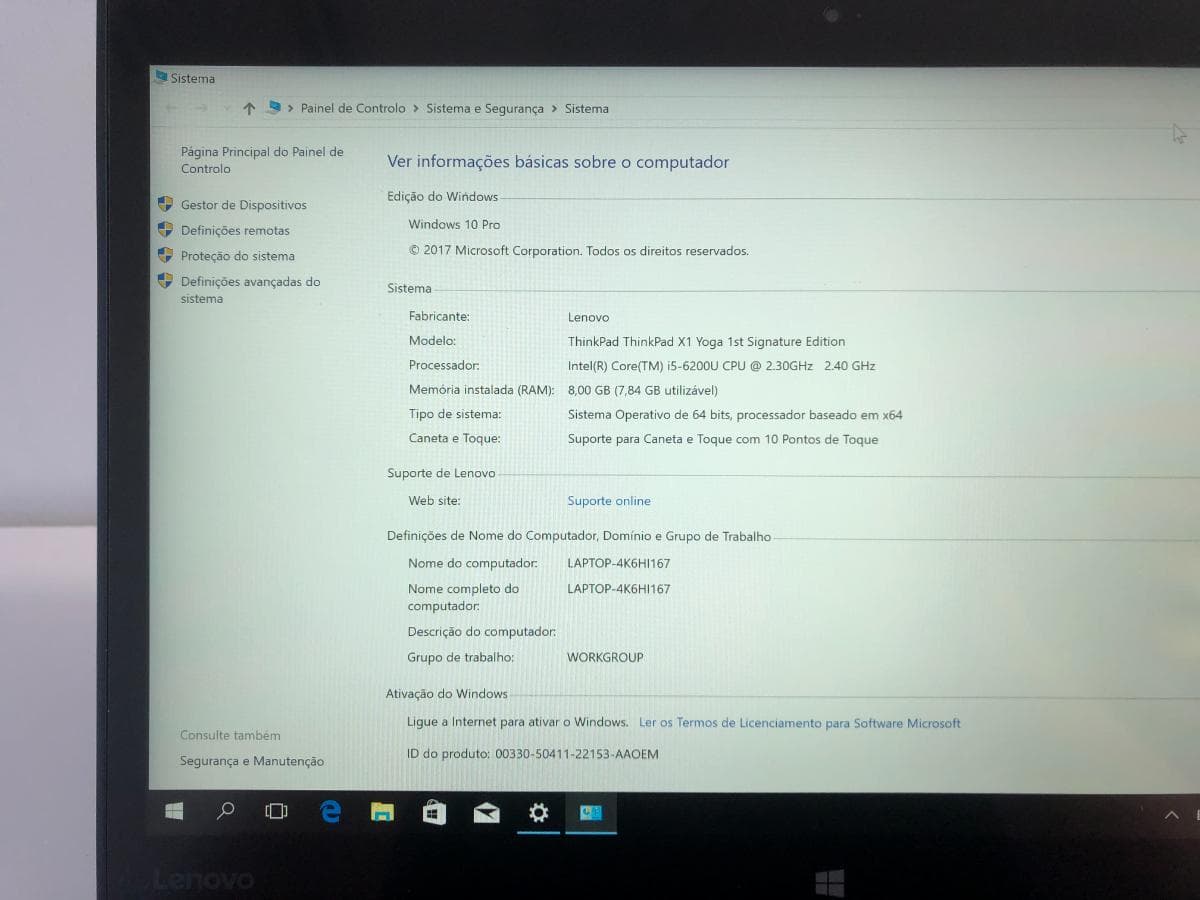Open Microsoft Store from taskbar
1200x900 pixels.
[x=433, y=811]
